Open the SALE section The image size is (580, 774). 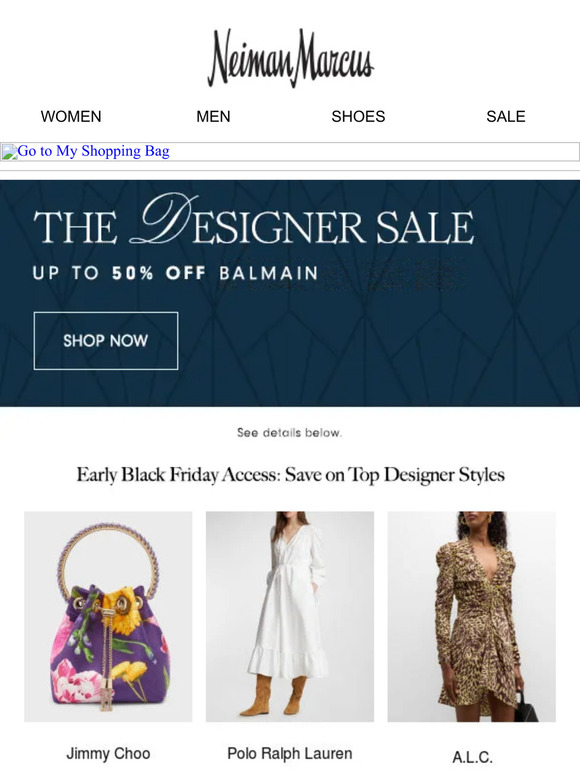505,116
